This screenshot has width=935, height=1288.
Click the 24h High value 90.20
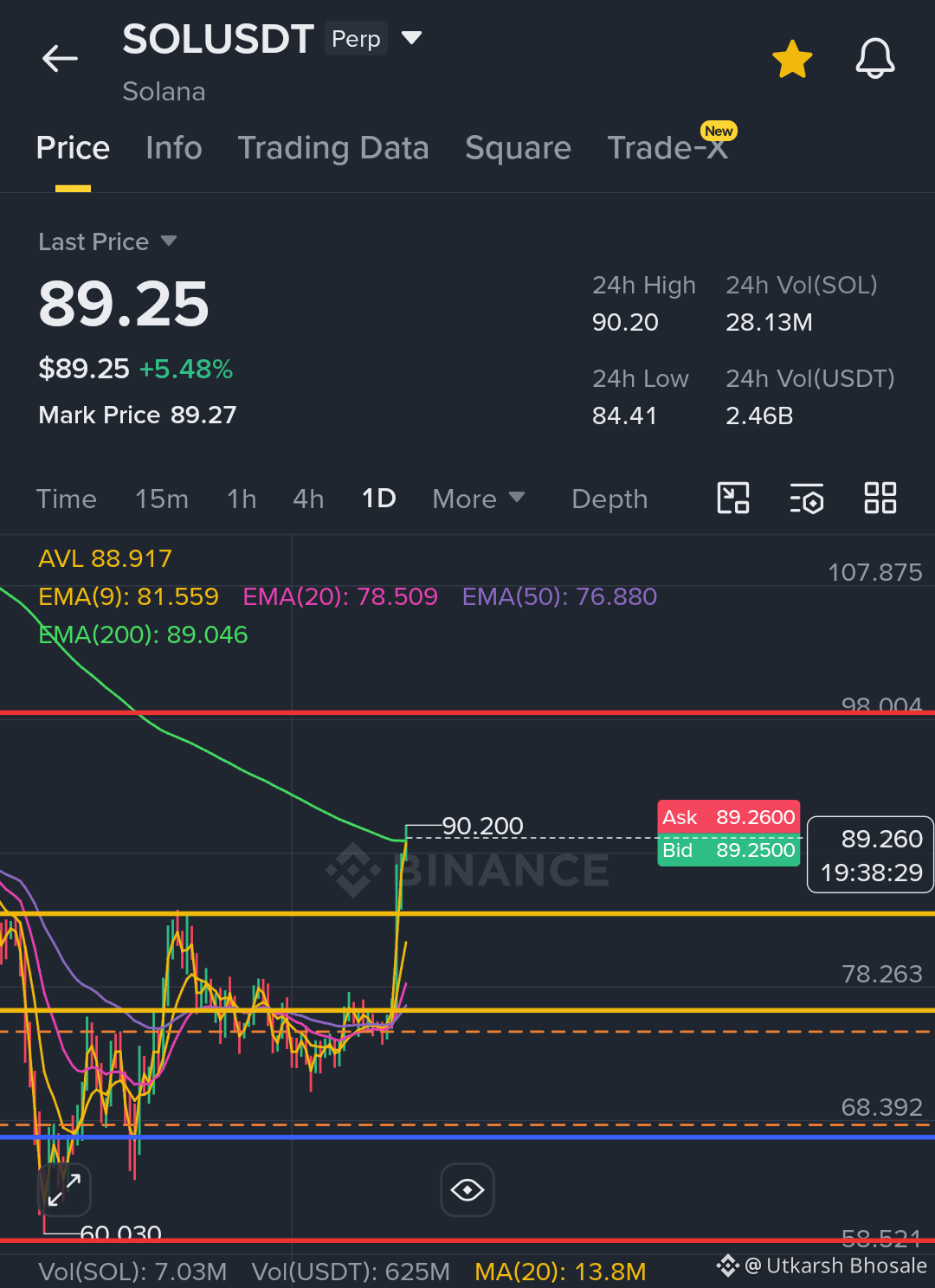pos(625,323)
